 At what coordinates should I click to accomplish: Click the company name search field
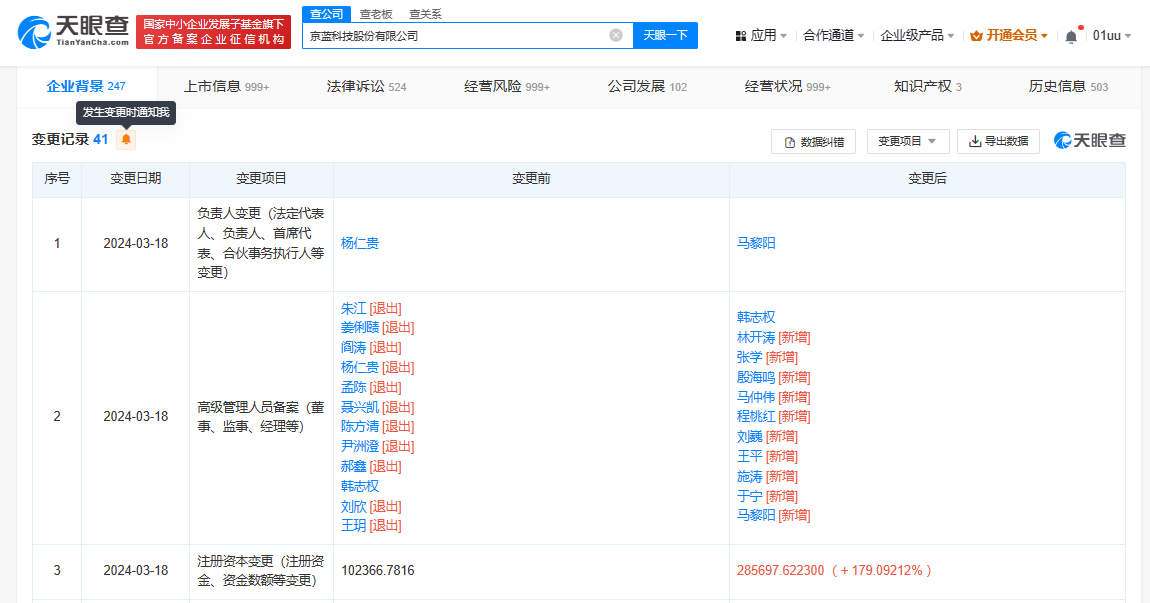tap(455, 36)
